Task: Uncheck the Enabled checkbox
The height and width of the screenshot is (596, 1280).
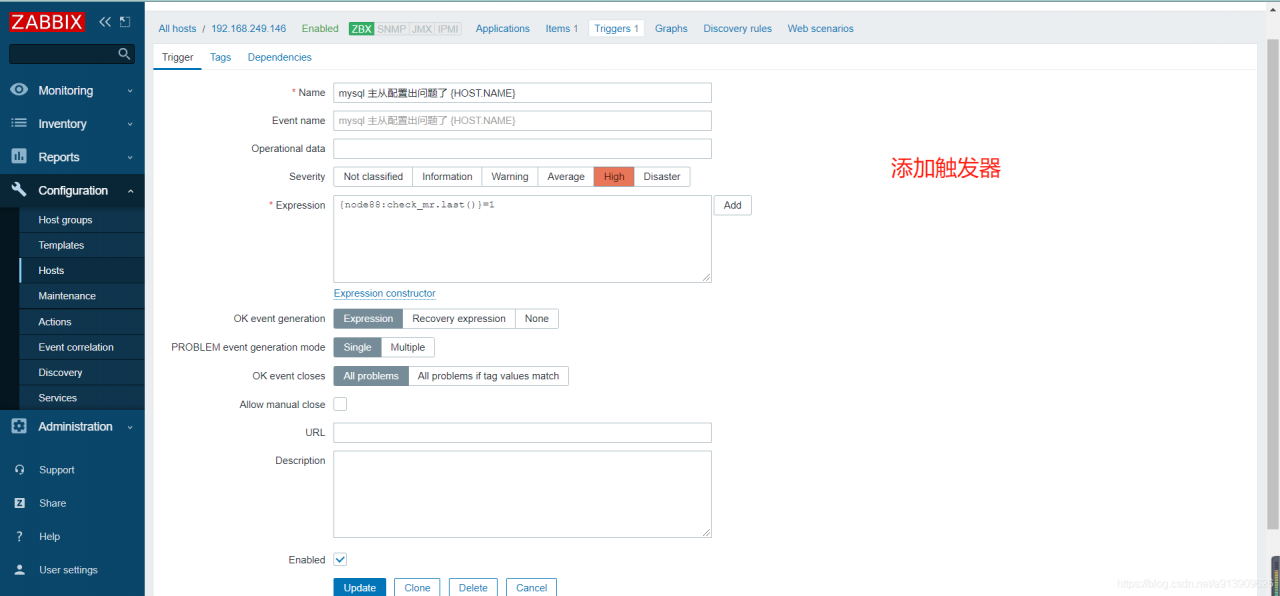Action: 340,560
